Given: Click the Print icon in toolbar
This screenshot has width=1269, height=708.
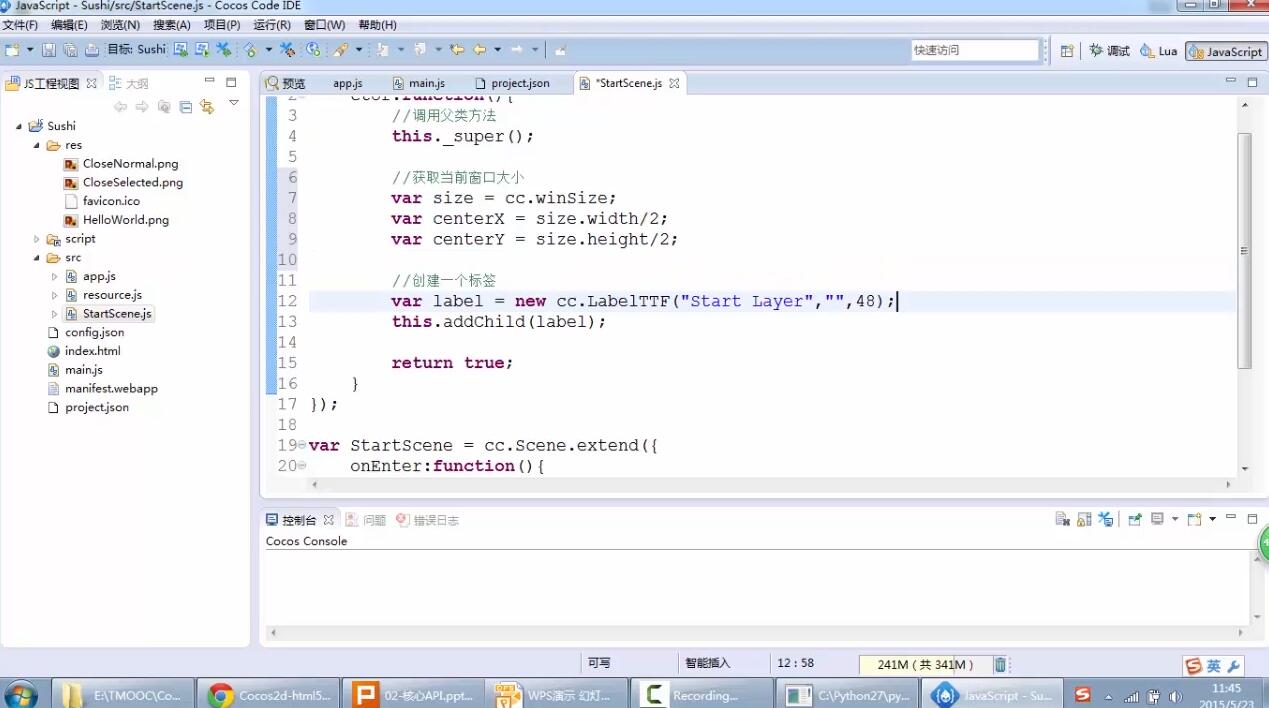Looking at the screenshot, I should 92,50.
